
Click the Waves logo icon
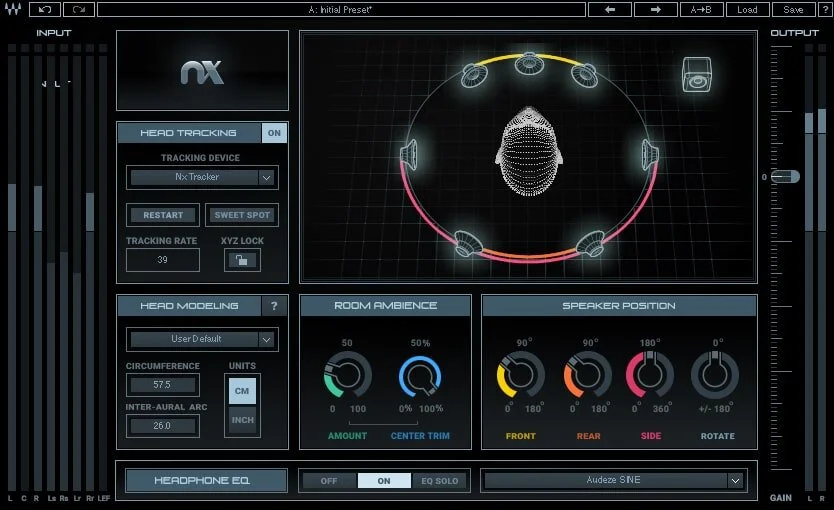(x=13, y=9)
